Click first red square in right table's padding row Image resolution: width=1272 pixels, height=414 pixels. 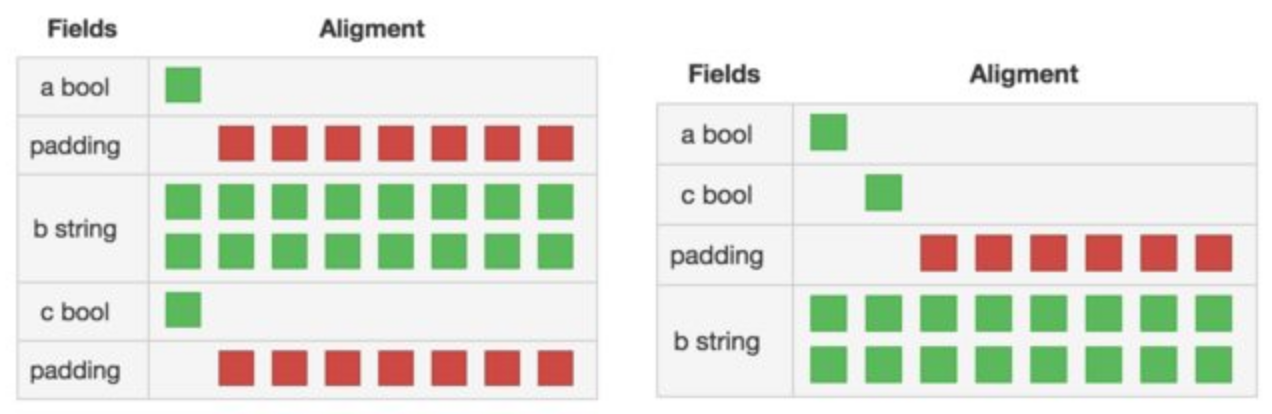pos(938,253)
